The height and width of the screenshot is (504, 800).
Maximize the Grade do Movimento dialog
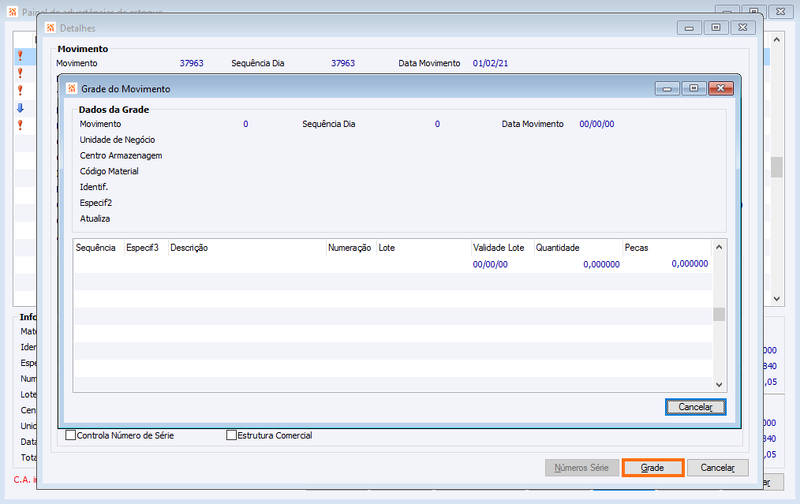pyautogui.click(x=694, y=88)
